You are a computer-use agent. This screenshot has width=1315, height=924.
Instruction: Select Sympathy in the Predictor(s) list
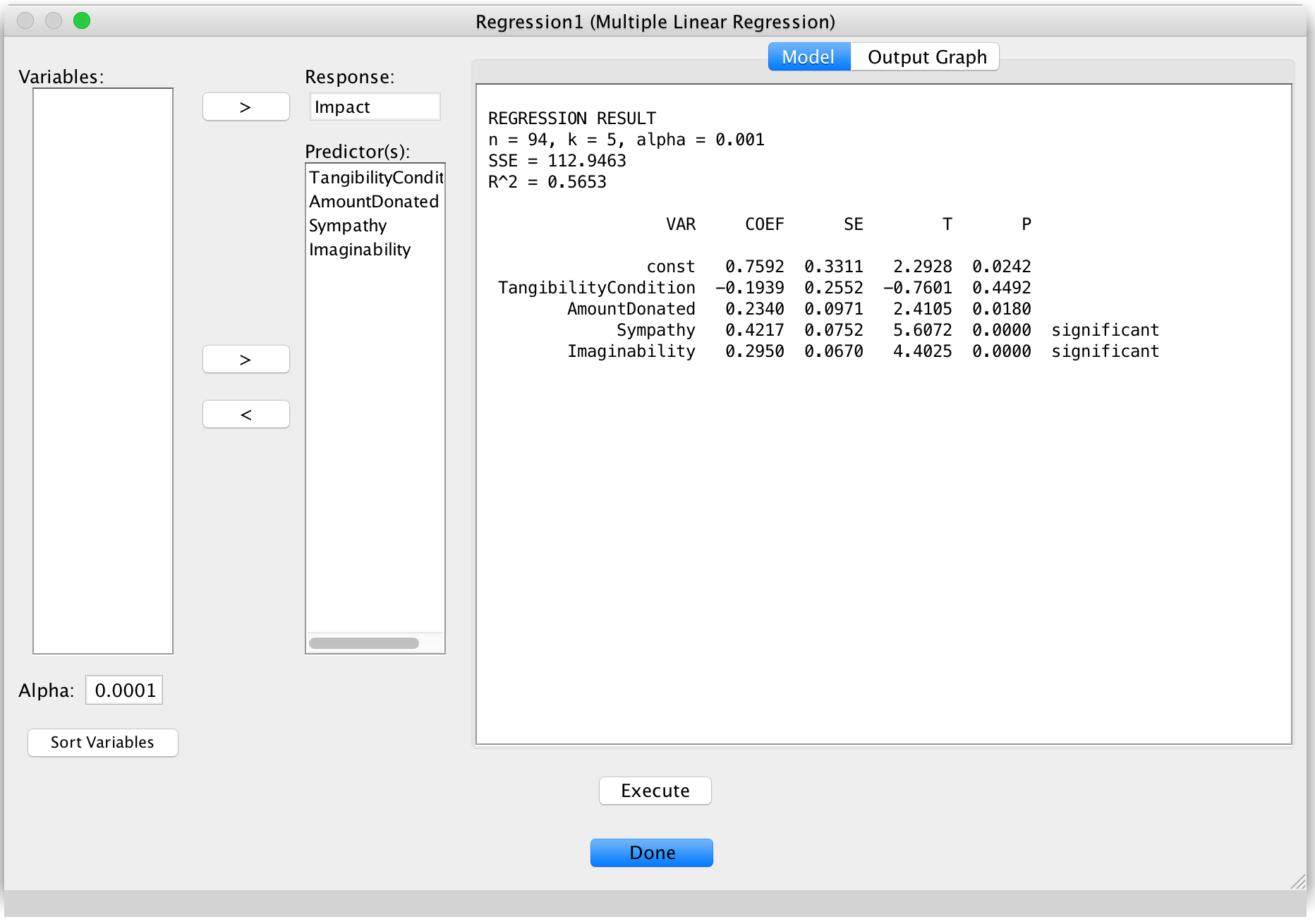(x=347, y=226)
